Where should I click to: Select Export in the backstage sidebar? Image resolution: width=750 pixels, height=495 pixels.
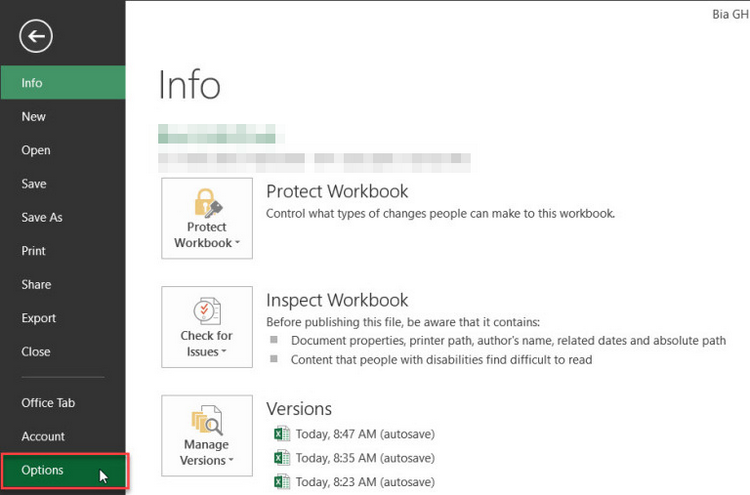(x=63, y=318)
